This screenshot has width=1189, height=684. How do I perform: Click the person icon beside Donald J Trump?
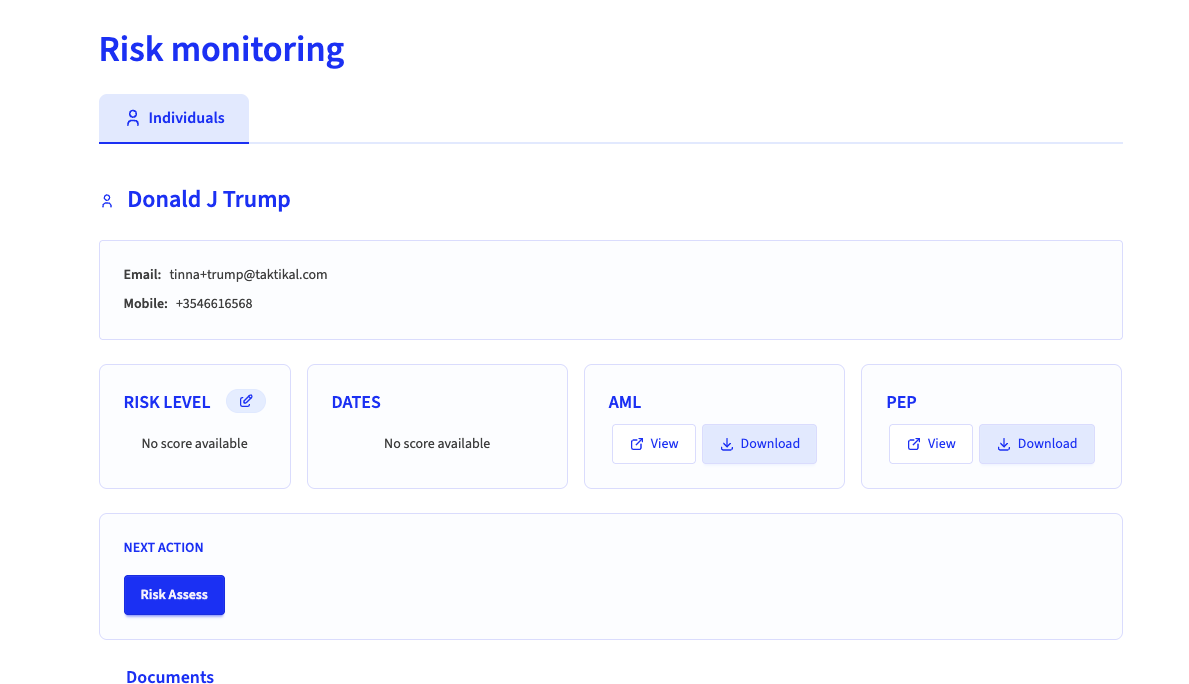(107, 201)
